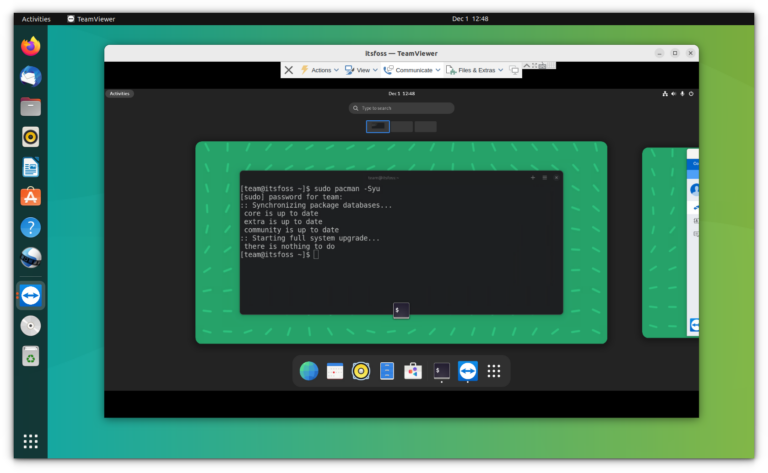Collapse the TeamViewer toolbar with the up chevron
The height and width of the screenshot is (473, 768).
point(527,66)
